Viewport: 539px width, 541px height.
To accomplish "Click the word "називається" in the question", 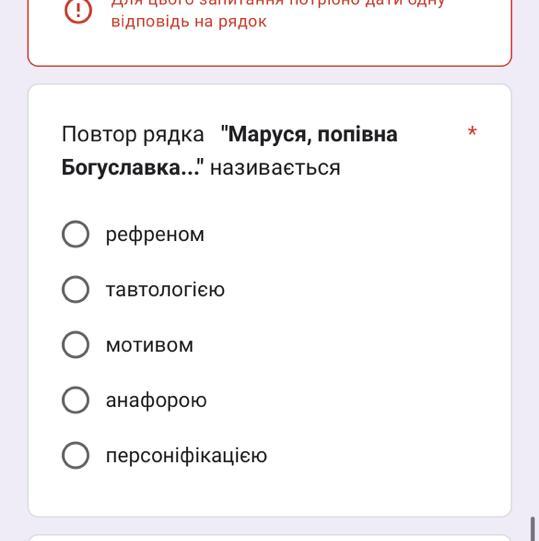I will [275, 168].
